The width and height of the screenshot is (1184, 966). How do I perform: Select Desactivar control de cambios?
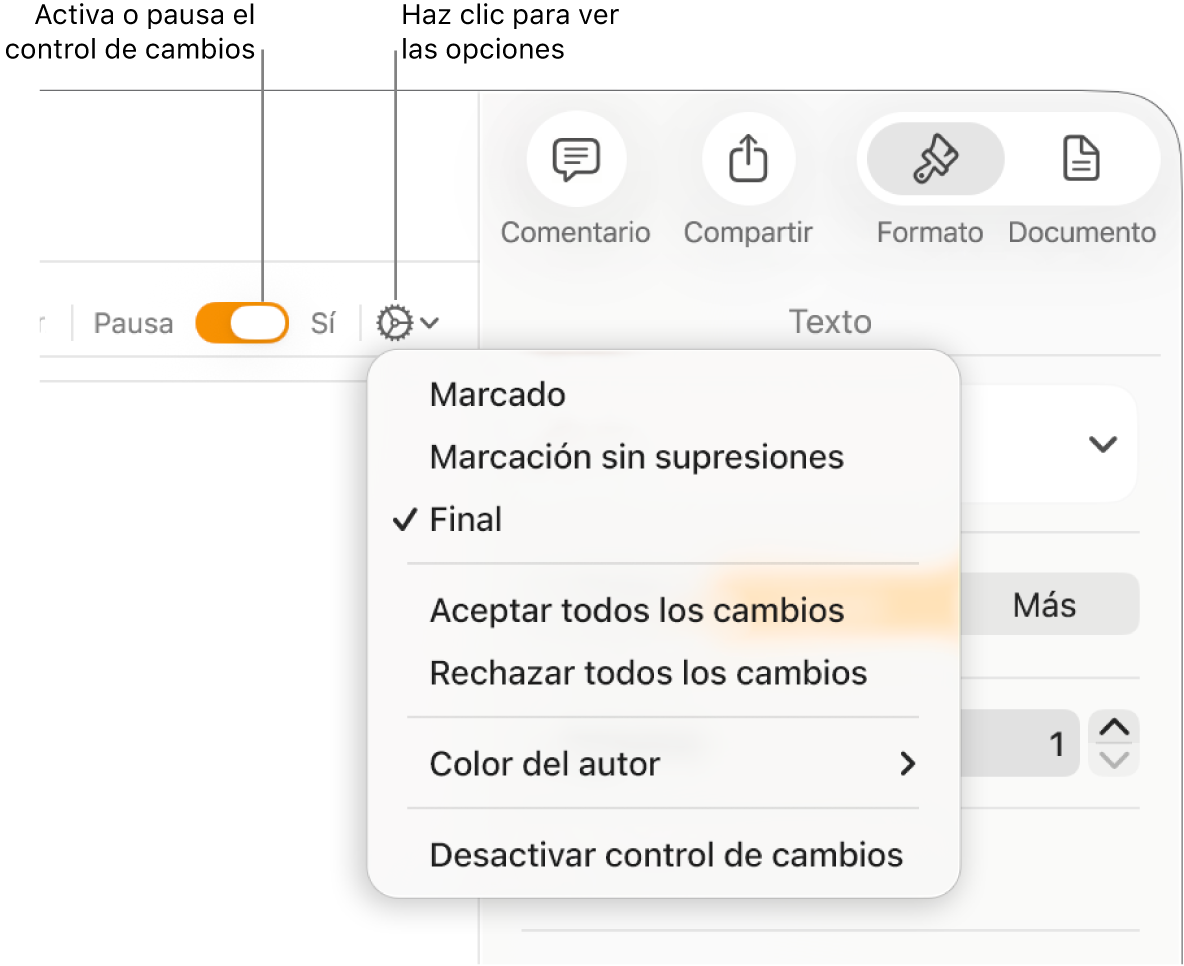pyautogui.click(x=666, y=855)
